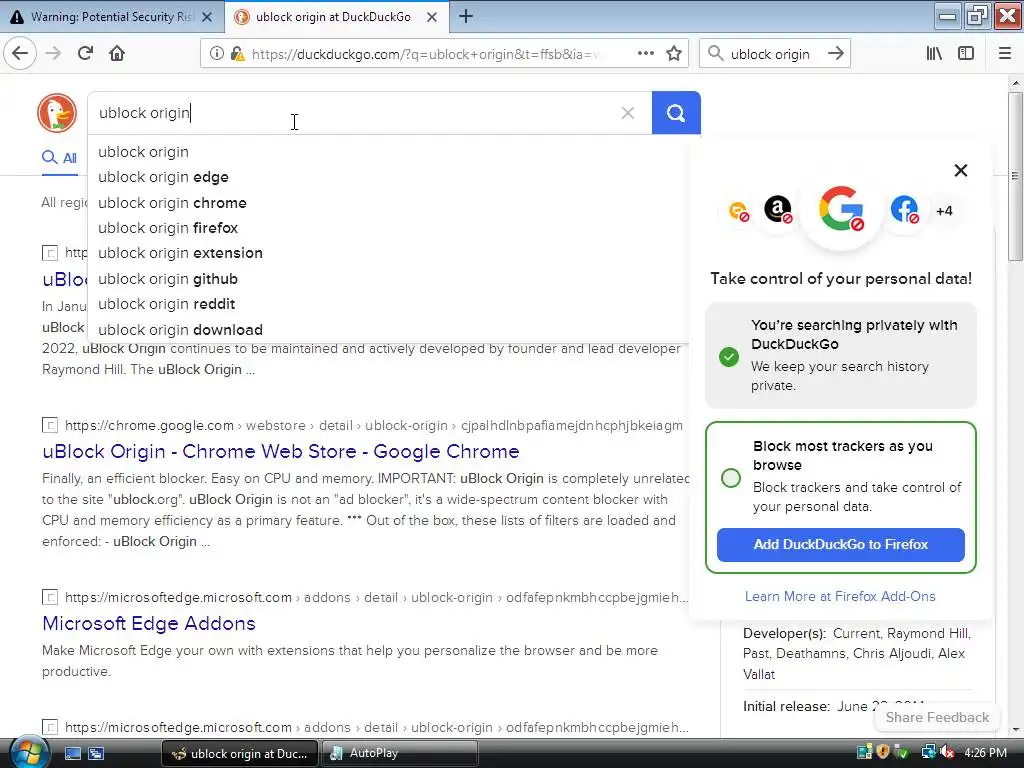Click the chrome.google.com result URL
Viewport: 1024px width, 768px height.
[374, 426]
